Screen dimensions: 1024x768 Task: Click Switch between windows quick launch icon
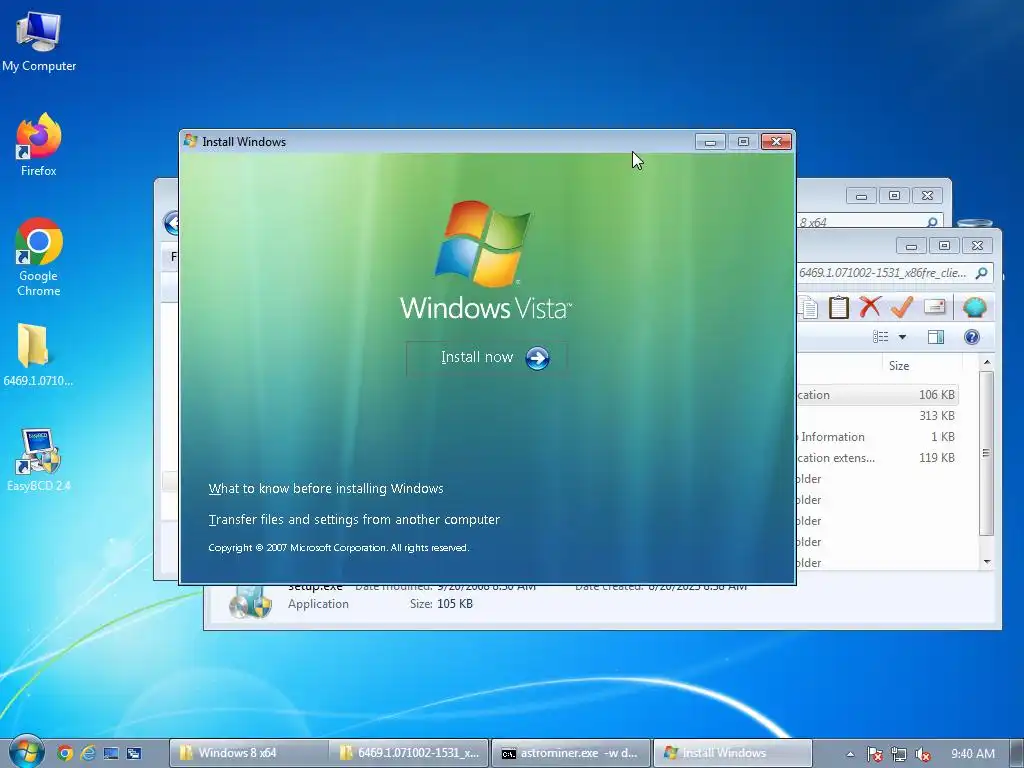(135, 753)
